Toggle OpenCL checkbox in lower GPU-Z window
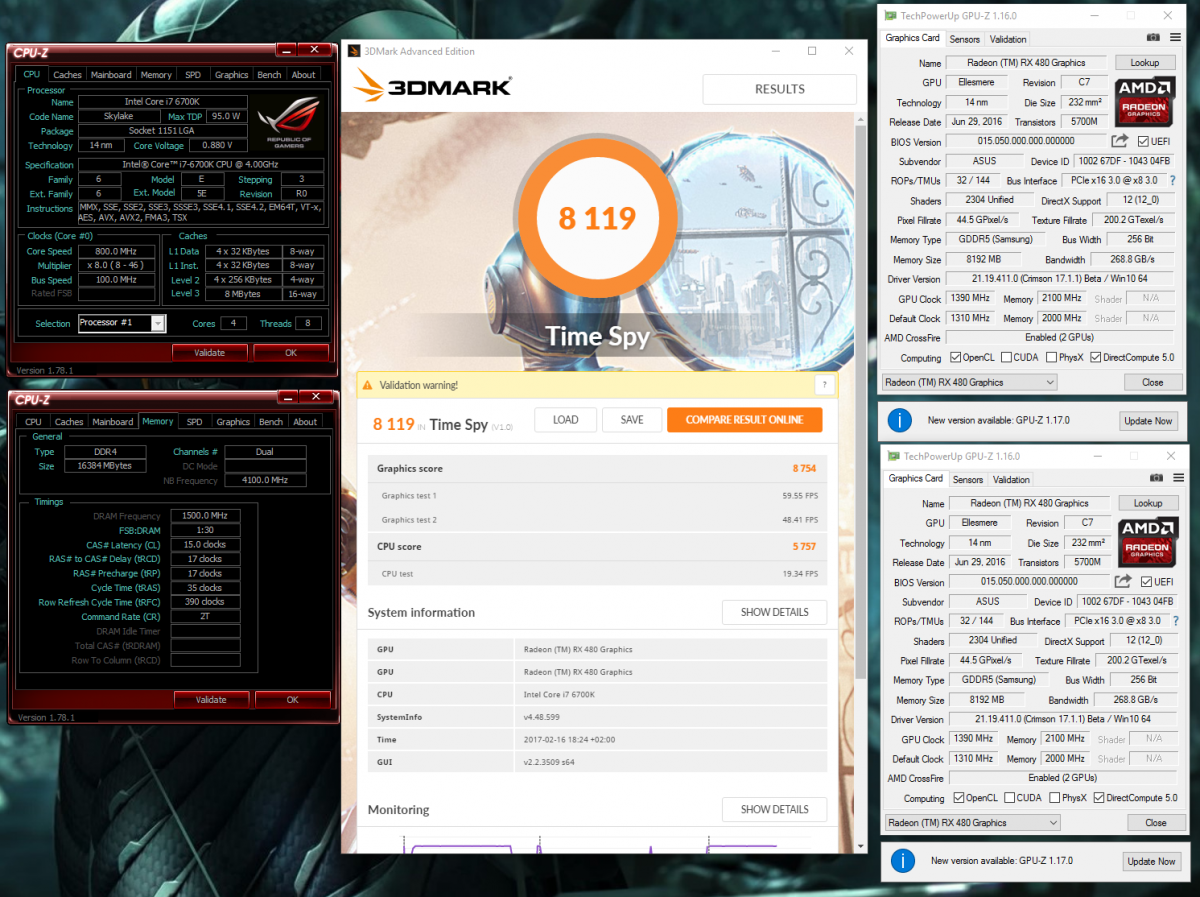The height and width of the screenshot is (897, 1200). coord(960,798)
